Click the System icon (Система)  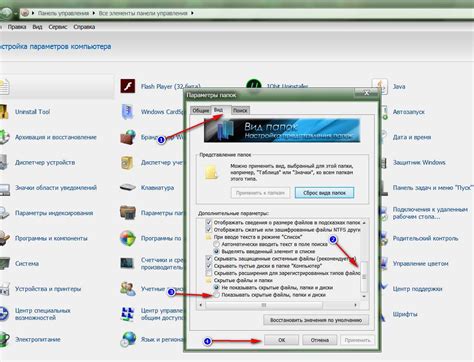click(x=4, y=263)
